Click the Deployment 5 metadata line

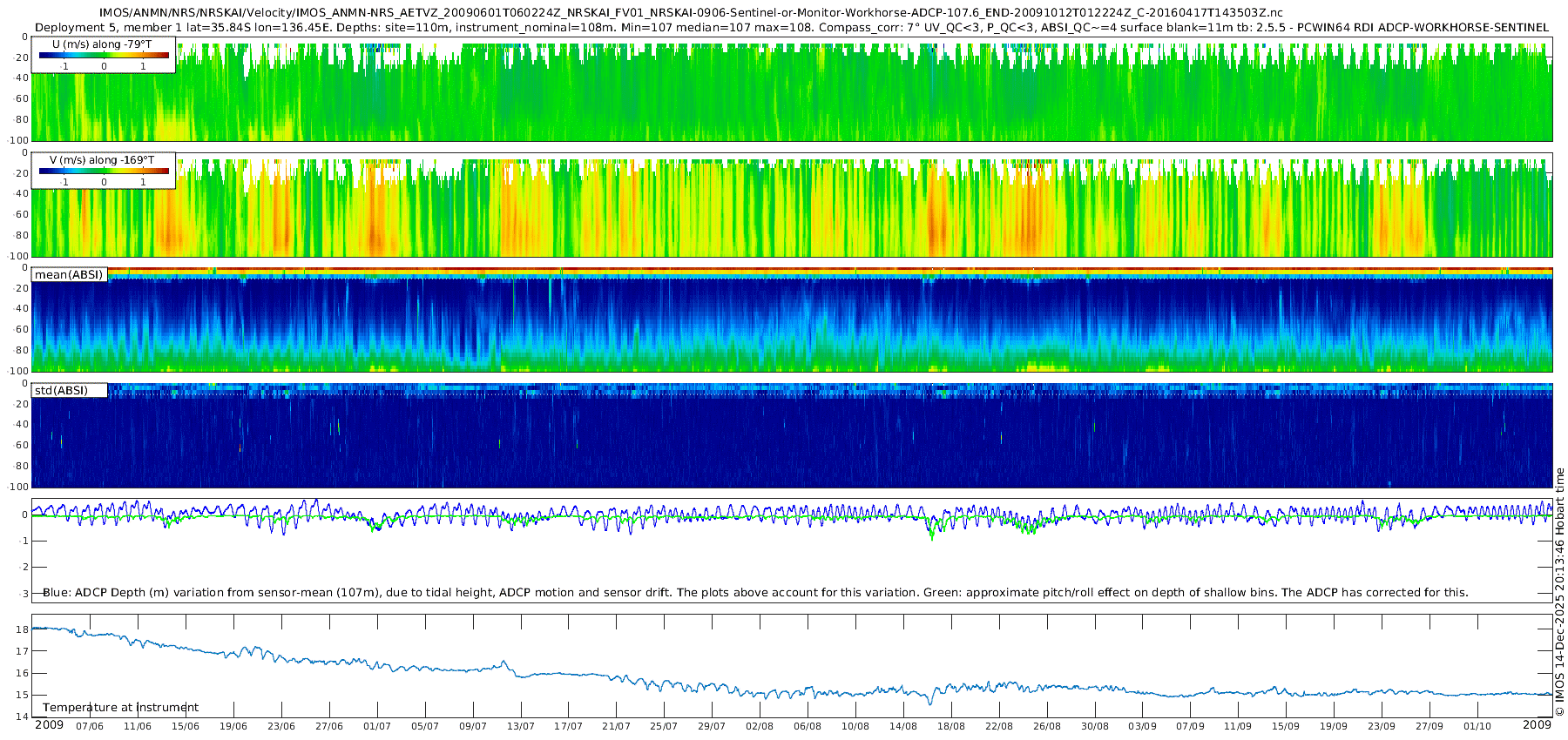791,27
